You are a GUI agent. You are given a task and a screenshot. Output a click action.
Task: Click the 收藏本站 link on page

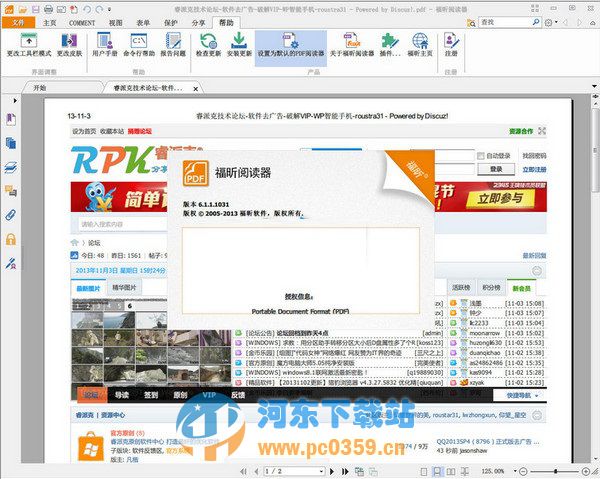[112, 131]
